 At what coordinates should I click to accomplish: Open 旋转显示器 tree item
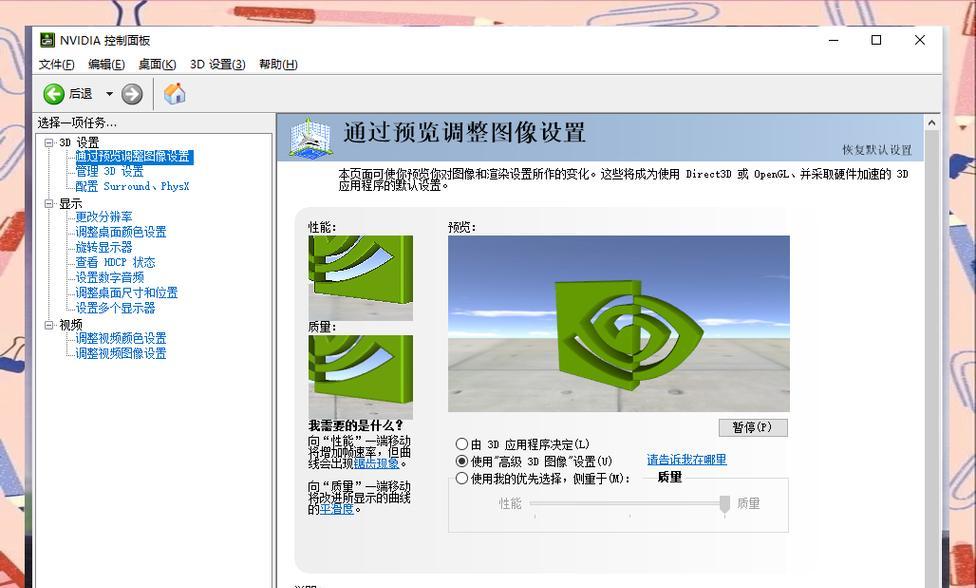[x=104, y=247]
